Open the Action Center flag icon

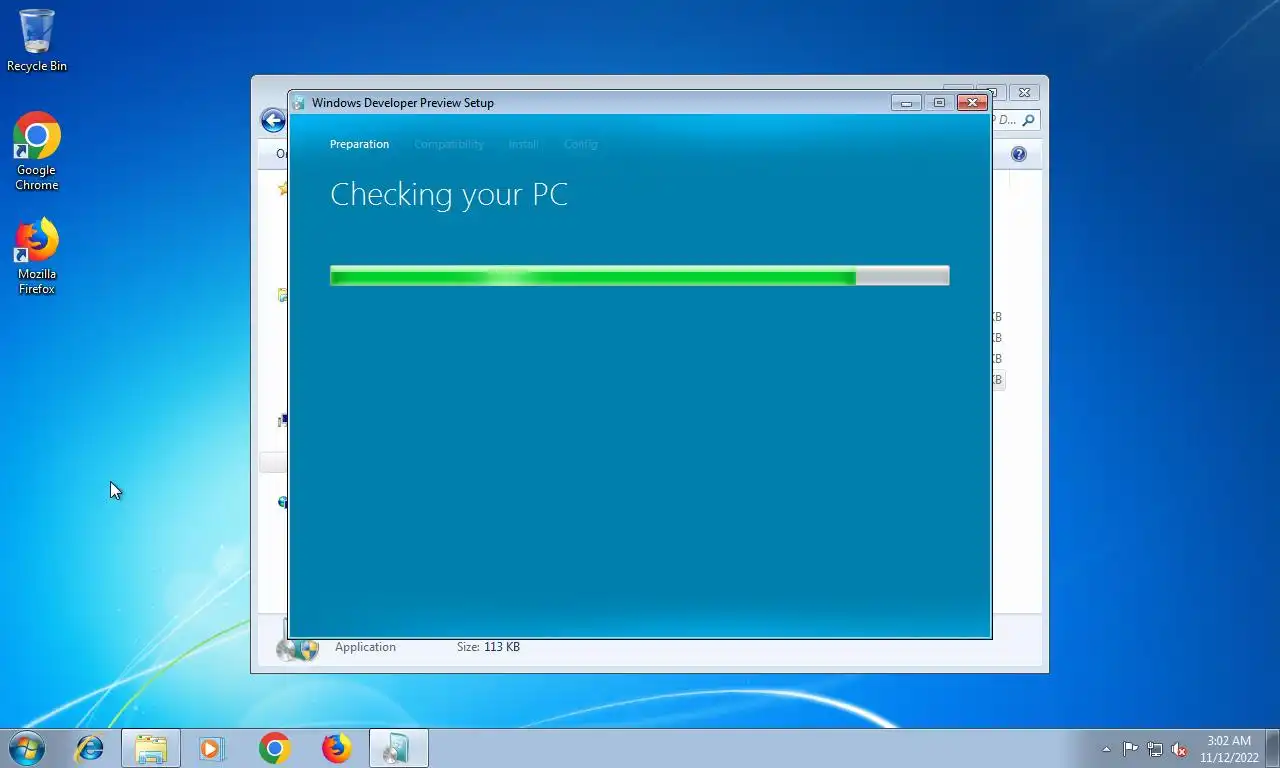[1130, 749]
